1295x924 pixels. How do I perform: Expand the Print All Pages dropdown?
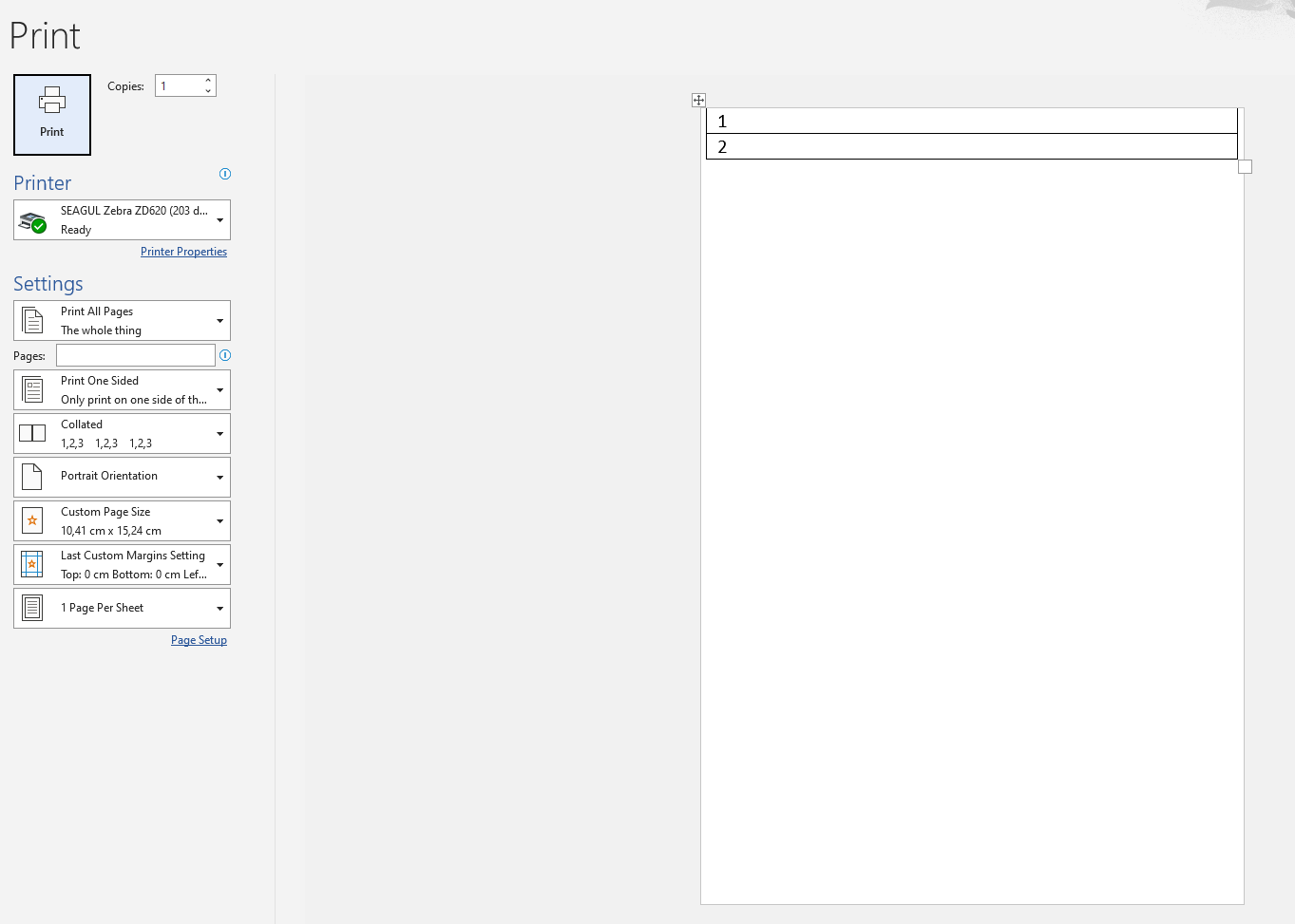219,320
